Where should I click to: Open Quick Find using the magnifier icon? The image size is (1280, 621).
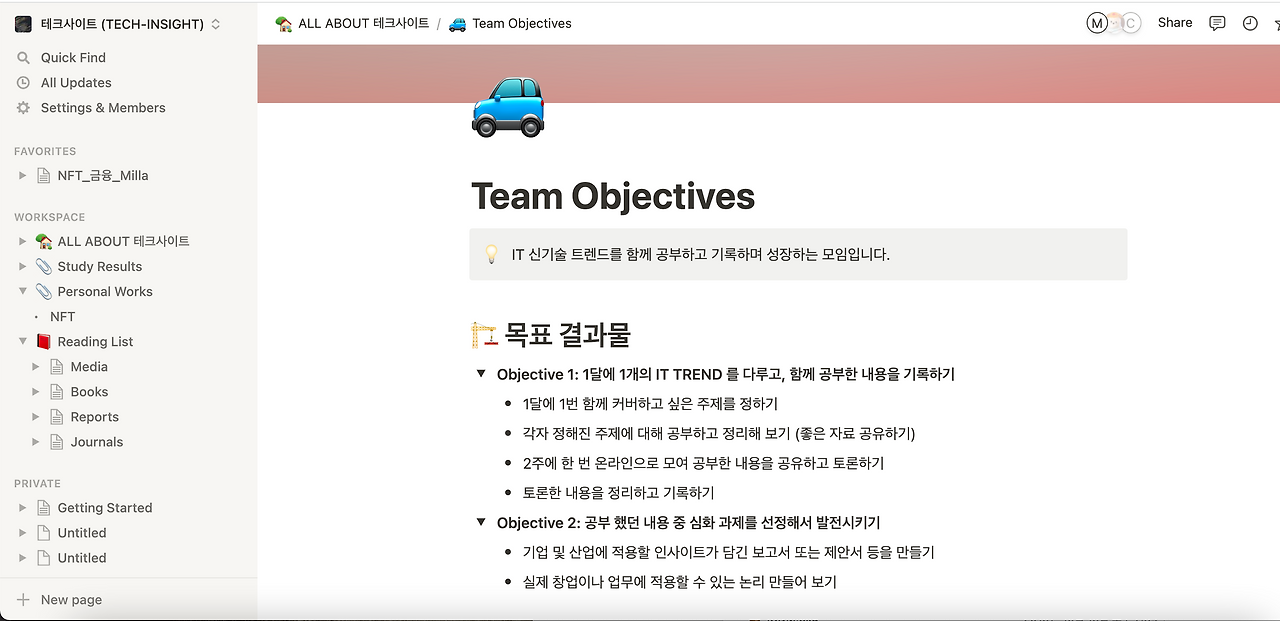(x=22, y=58)
